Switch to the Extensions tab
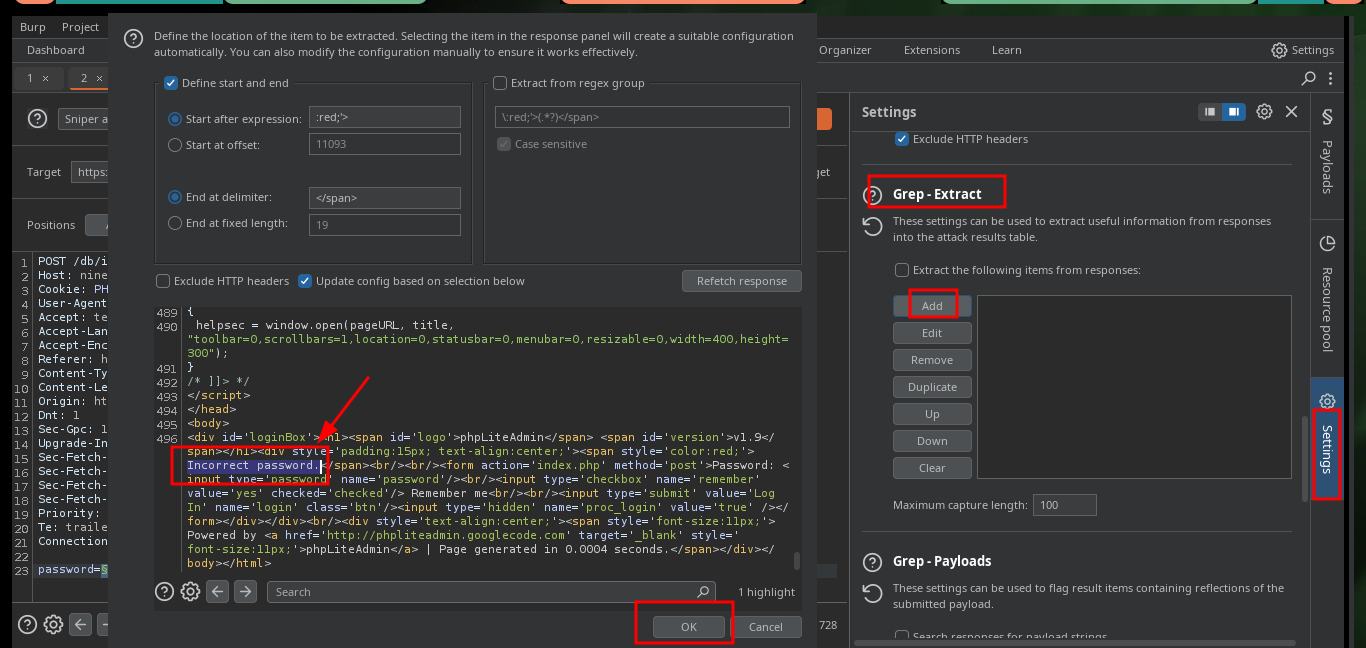Viewport: 1366px width, 648px height. coord(932,50)
